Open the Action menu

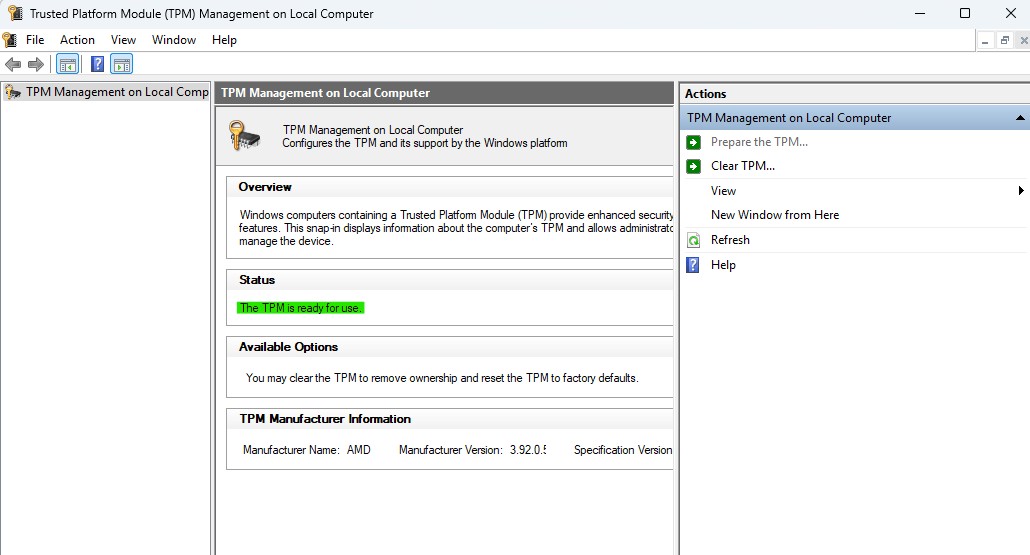click(x=78, y=40)
